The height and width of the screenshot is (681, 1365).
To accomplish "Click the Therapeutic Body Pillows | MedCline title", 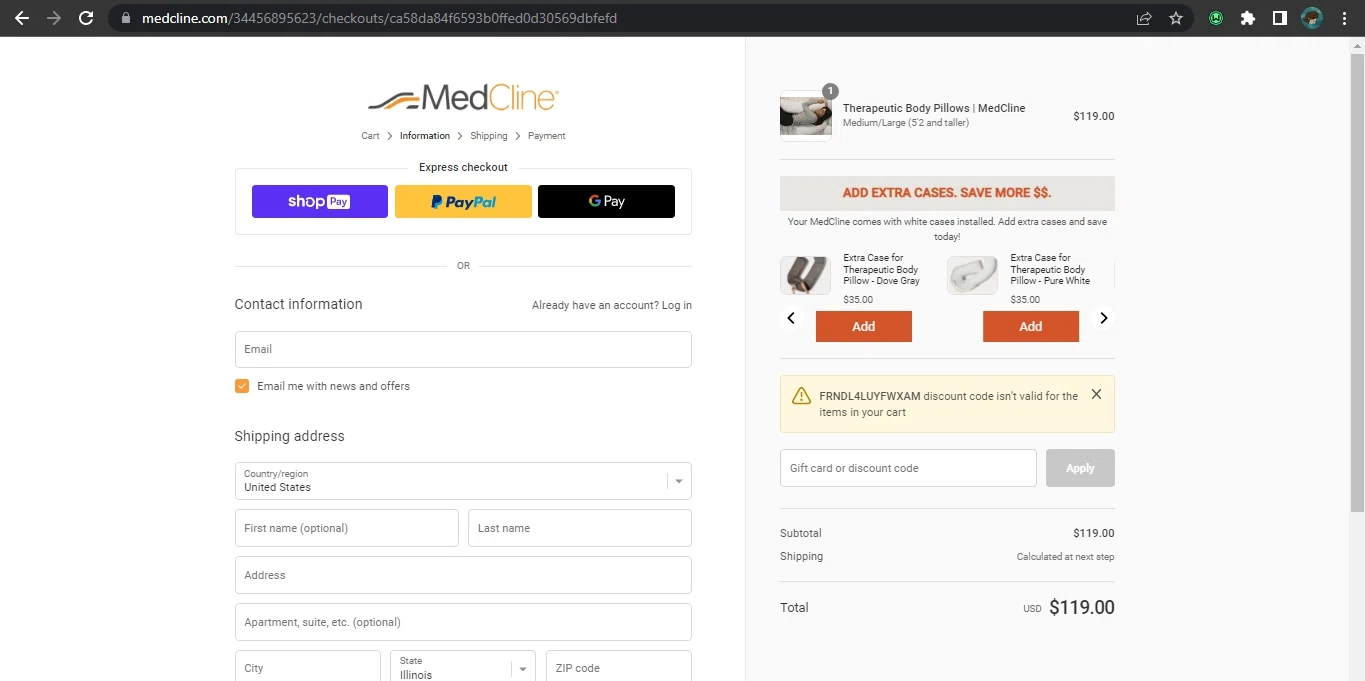I will [934, 108].
